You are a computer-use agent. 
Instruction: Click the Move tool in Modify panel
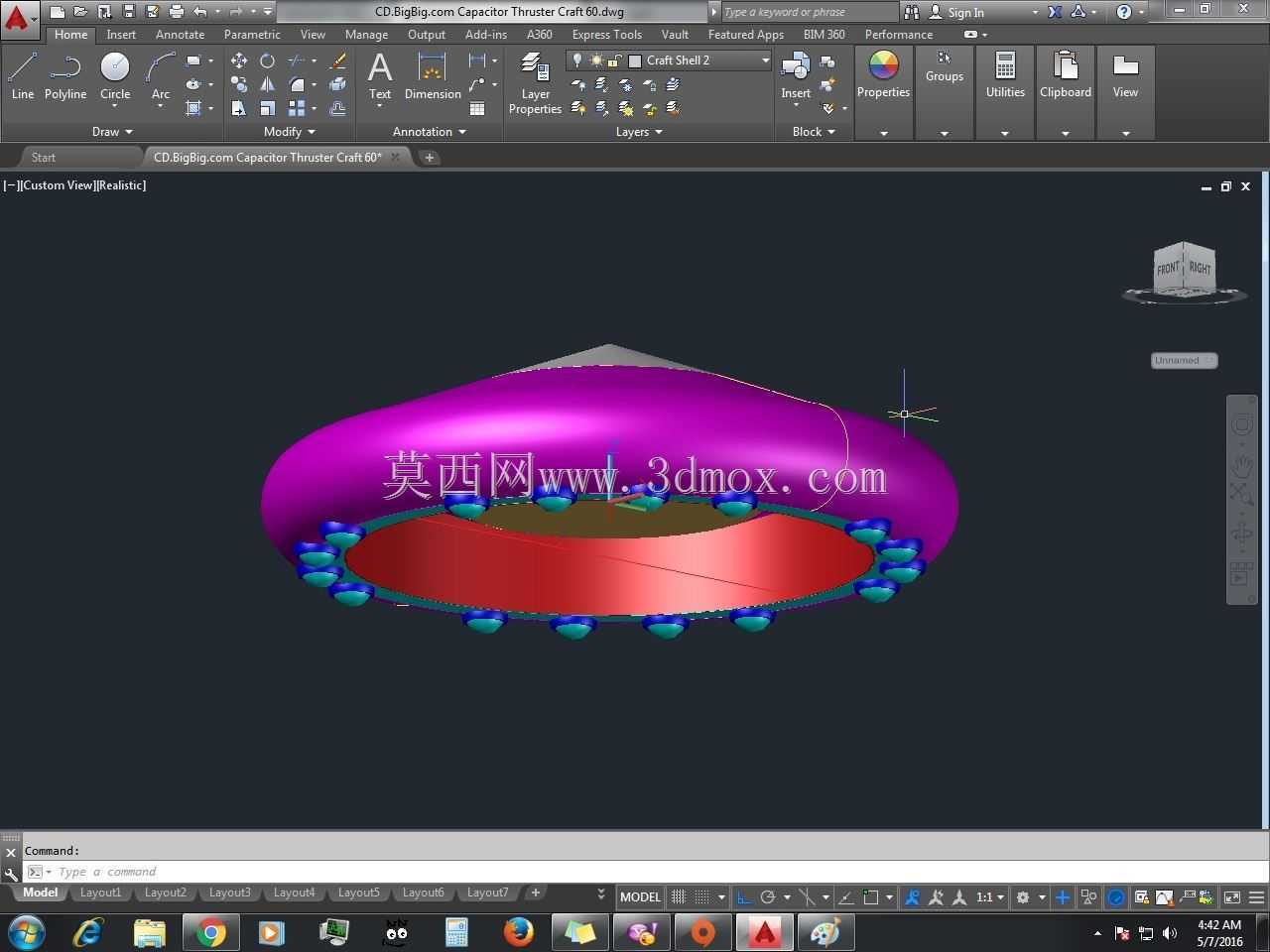[239, 60]
